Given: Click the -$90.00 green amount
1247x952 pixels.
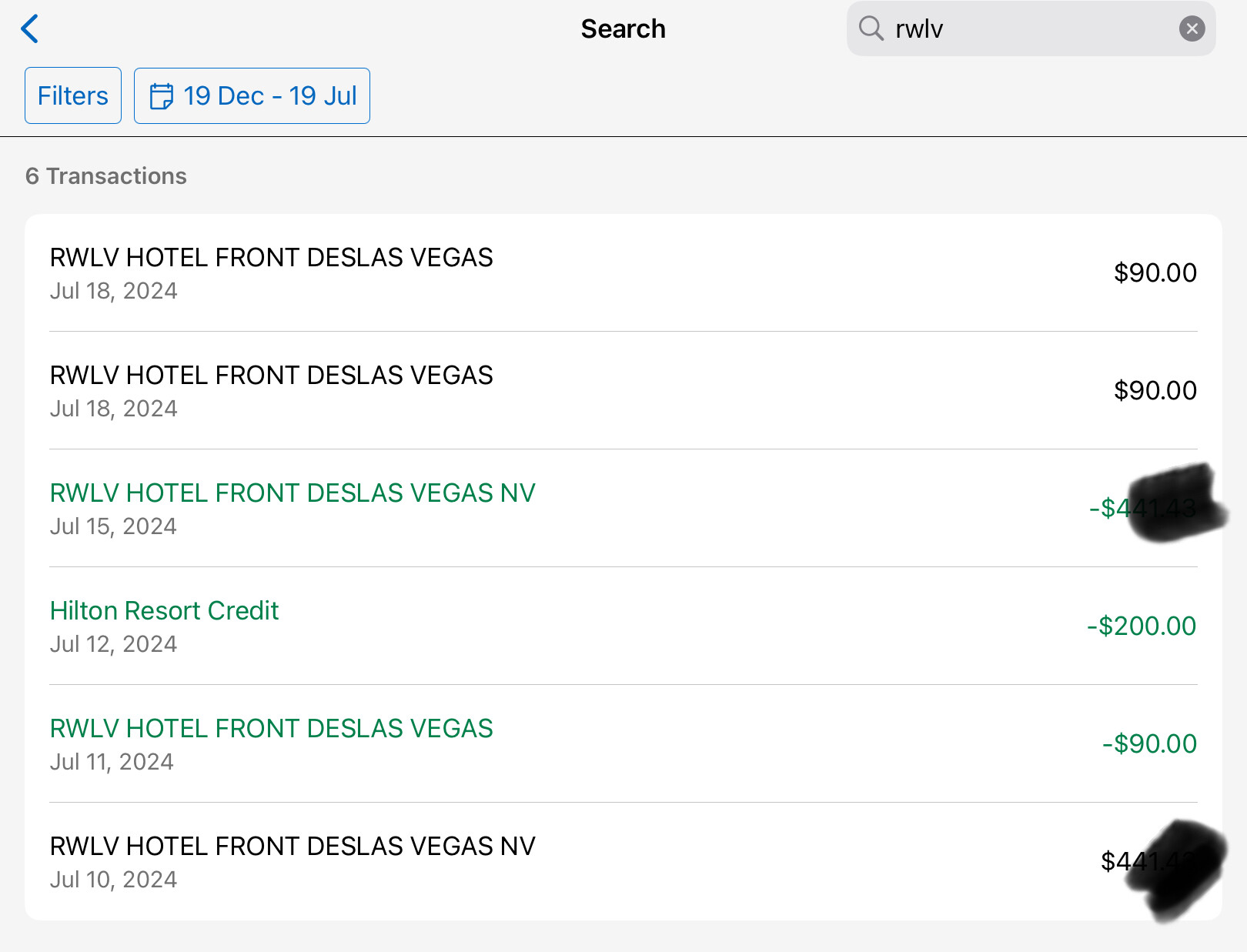Looking at the screenshot, I should coord(1148,744).
